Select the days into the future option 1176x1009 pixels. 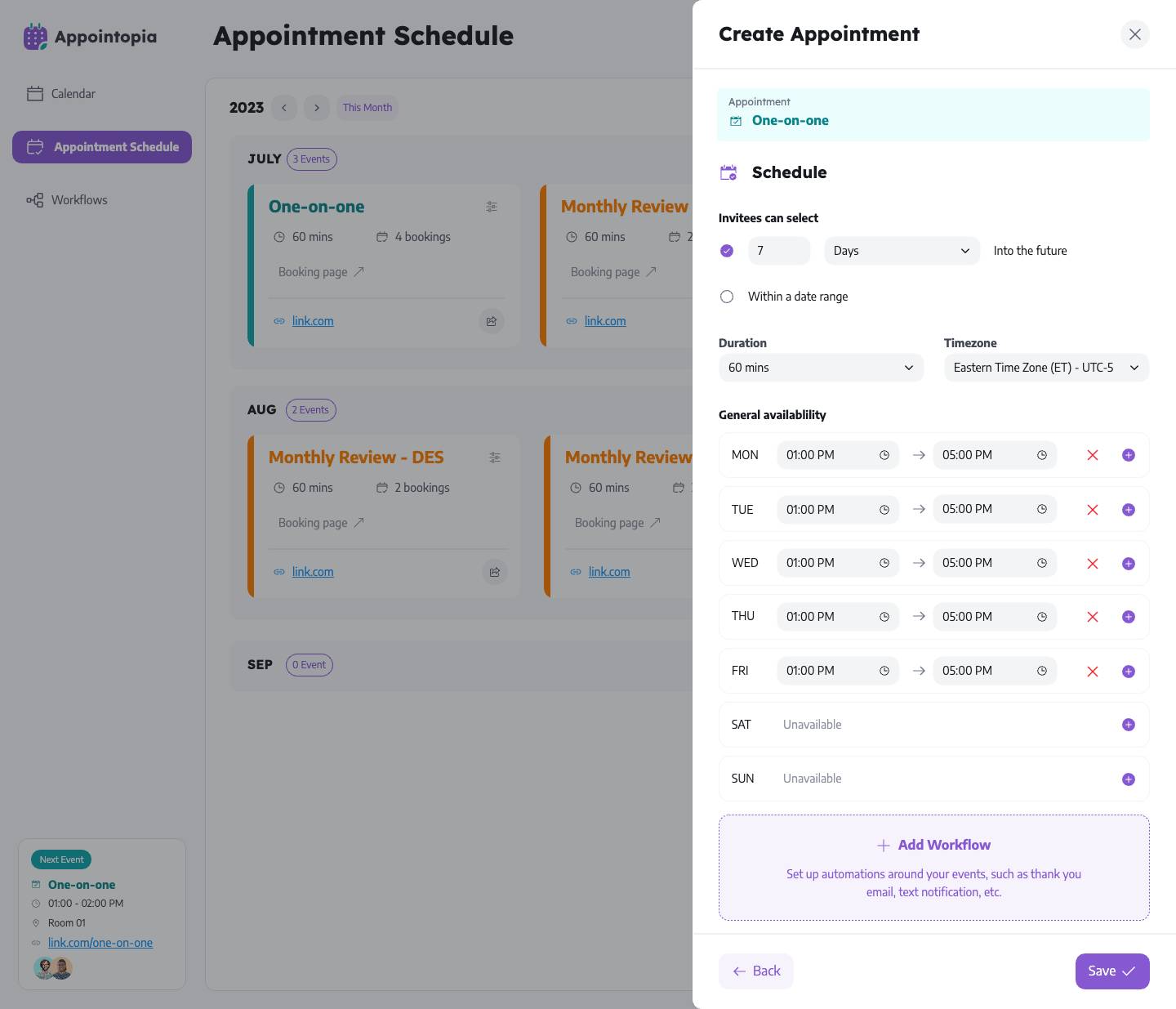point(727,251)
